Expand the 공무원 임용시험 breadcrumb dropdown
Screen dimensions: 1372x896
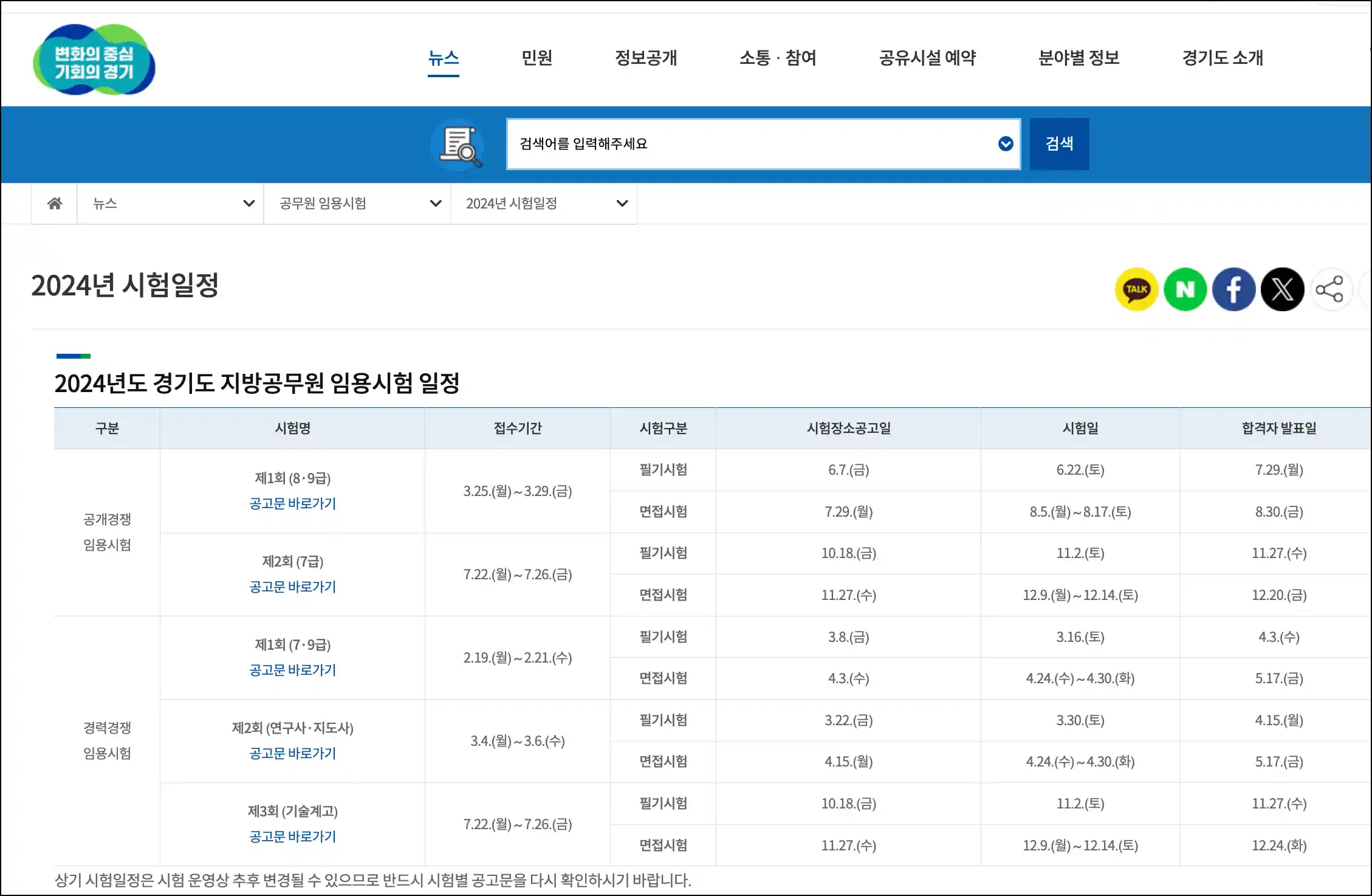[x=357, y=203]
